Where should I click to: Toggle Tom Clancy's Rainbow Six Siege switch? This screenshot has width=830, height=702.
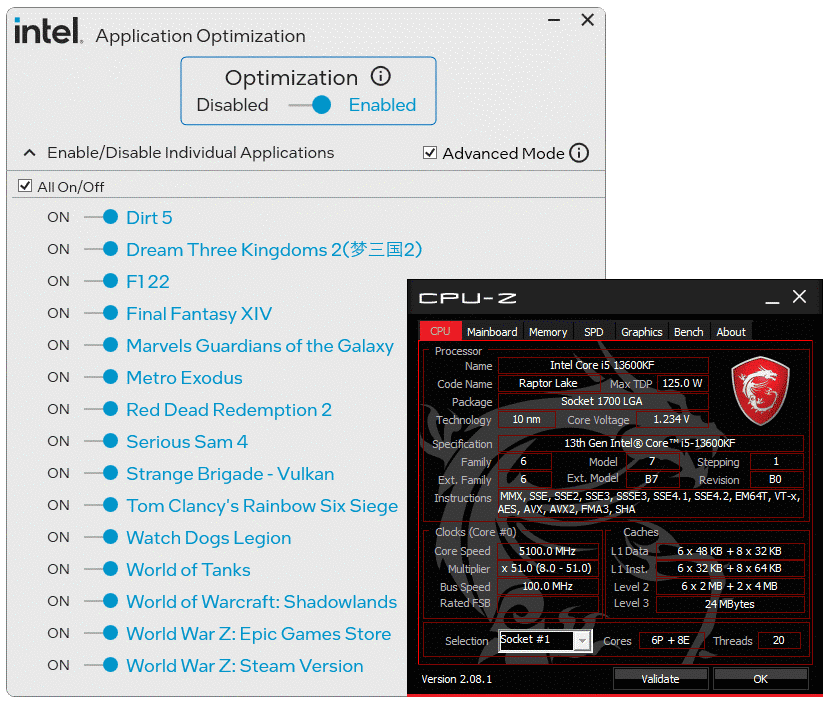[102, 505]
